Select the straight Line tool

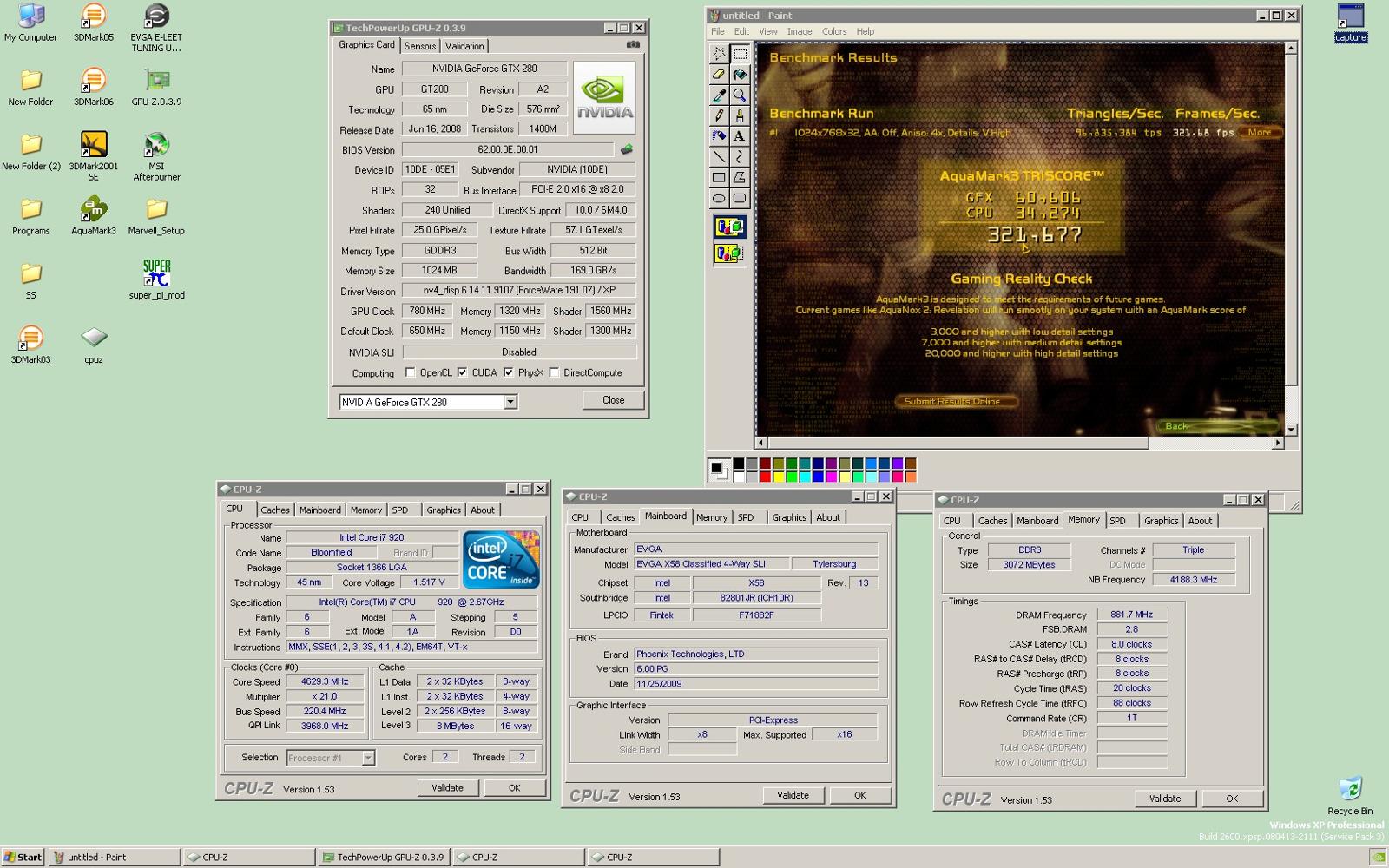719,157
